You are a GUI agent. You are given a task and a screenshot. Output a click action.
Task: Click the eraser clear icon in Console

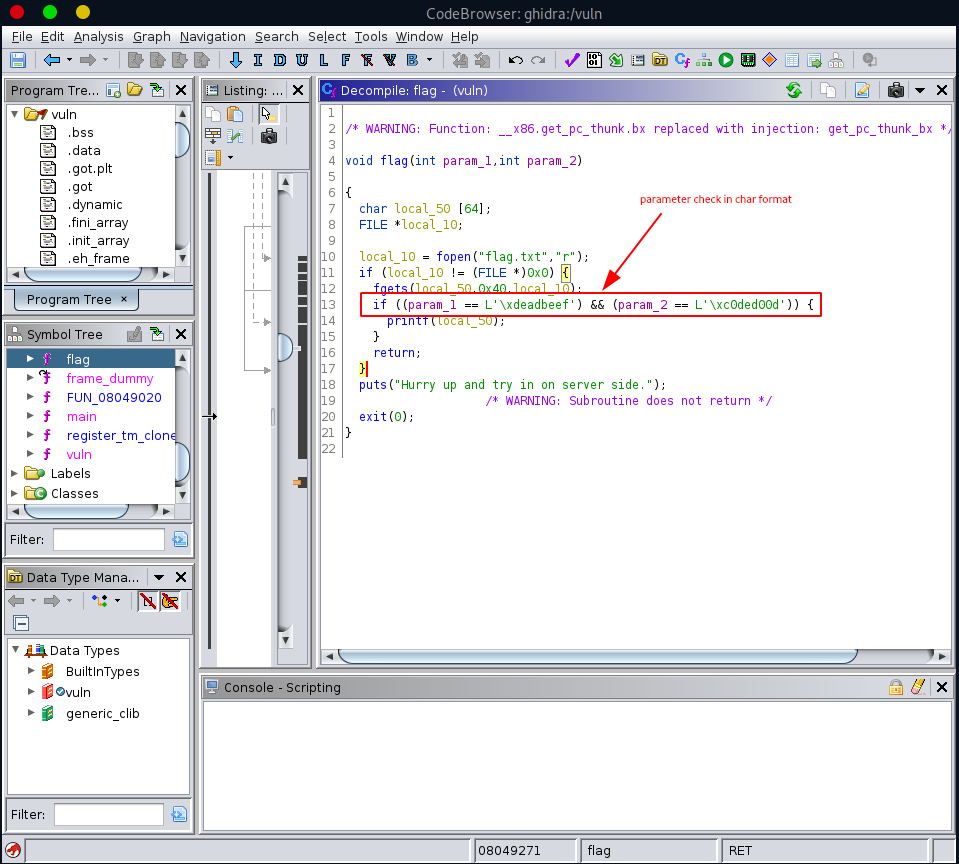(918, 687)
